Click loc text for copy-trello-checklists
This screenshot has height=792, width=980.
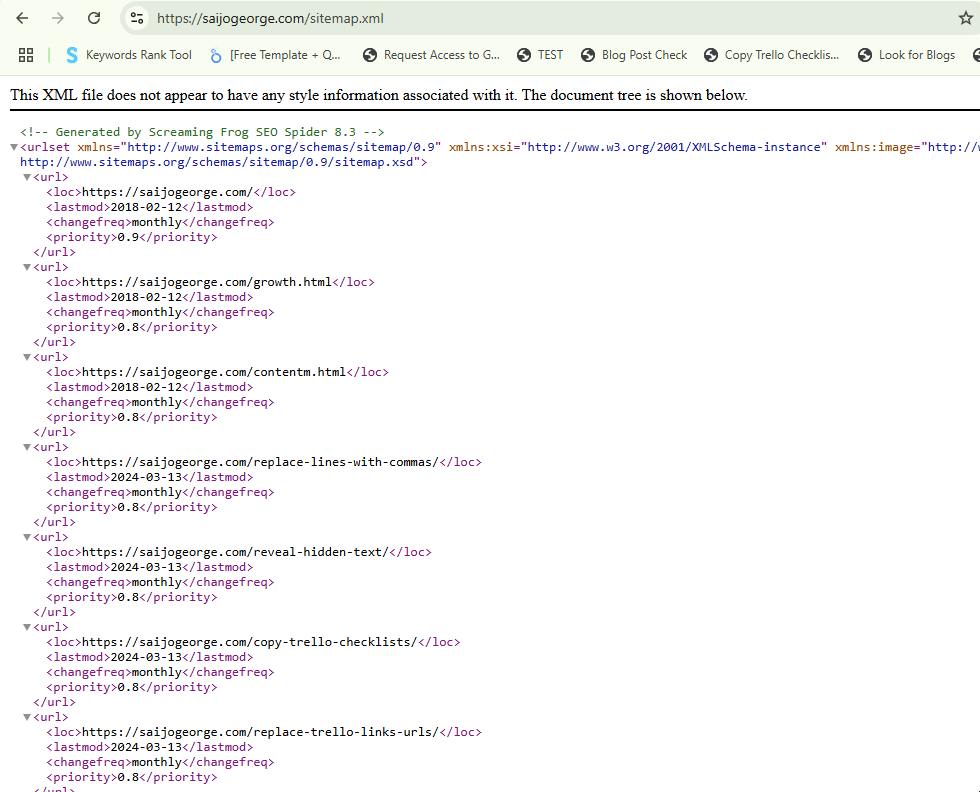pyautogui.click(x=250, y=642)
